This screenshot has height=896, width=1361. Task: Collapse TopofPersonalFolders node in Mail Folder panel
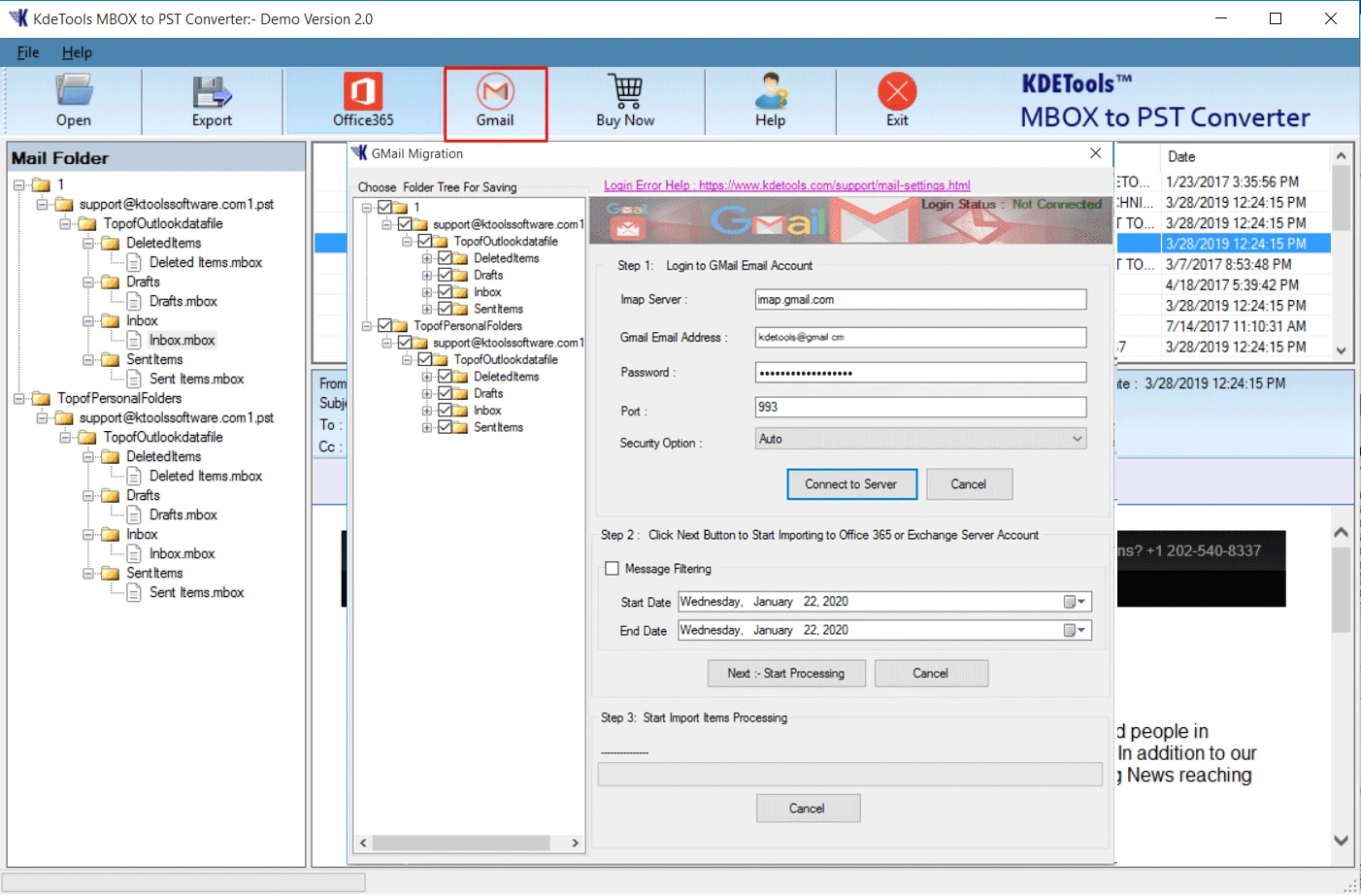(19, 398)
